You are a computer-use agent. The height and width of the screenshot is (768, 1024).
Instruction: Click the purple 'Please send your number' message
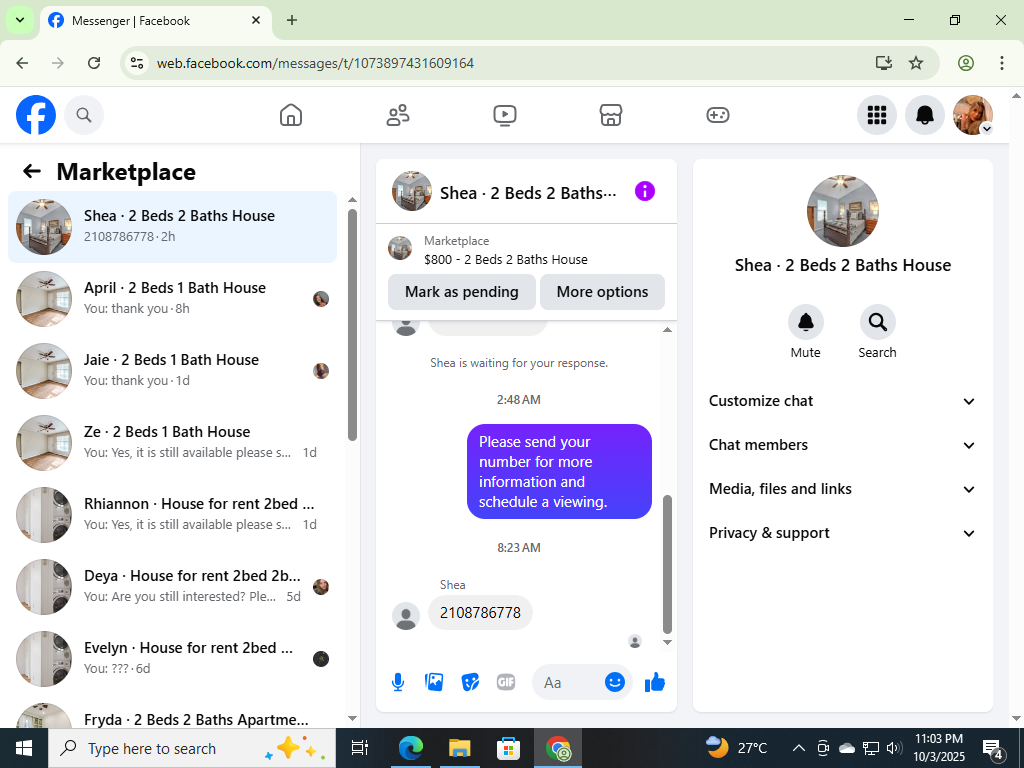pyautogui.click(x=559, y=472)
